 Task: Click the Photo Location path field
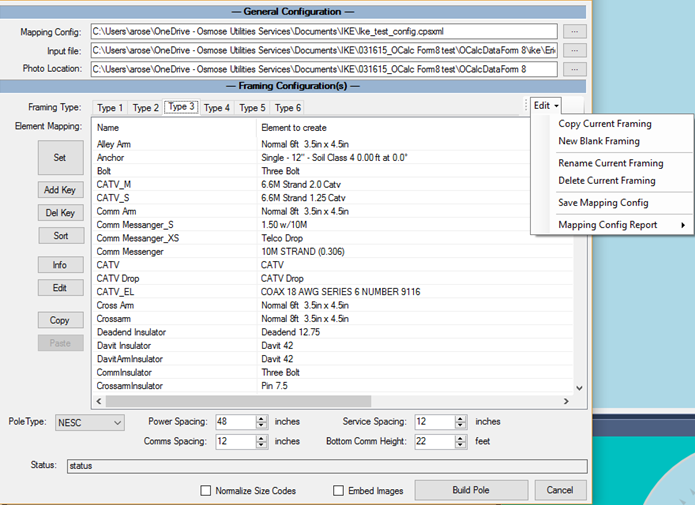(324, 69)
